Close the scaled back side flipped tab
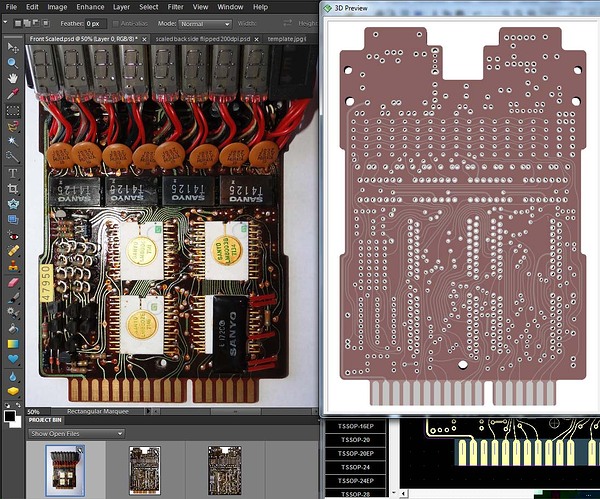Screen dimensions: 600x499 (x=256, y=39)
